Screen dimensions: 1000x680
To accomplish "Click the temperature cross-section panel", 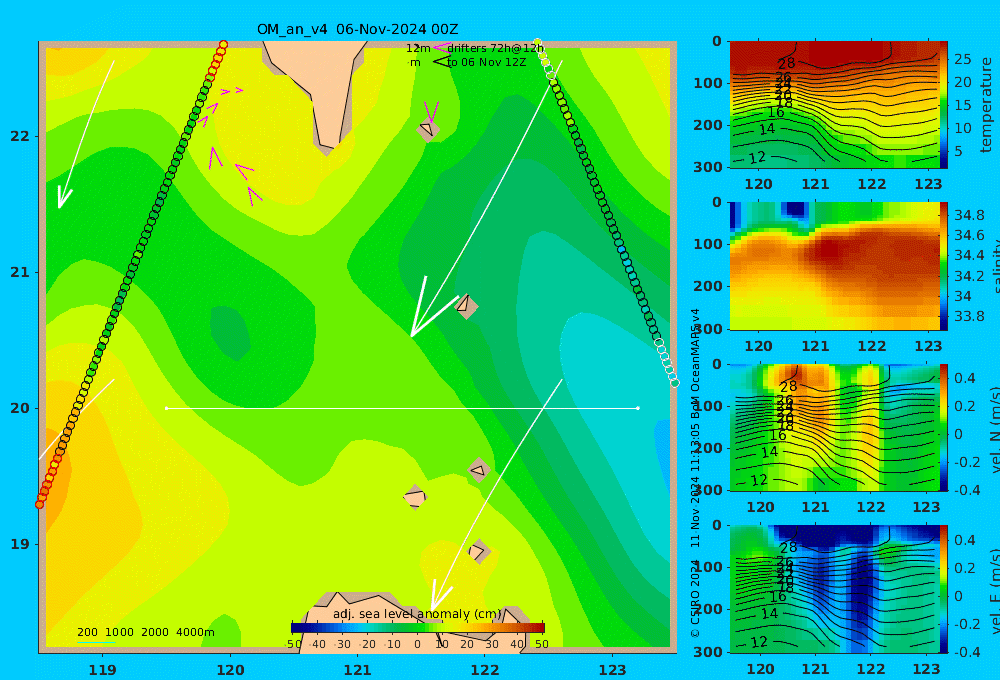I will (834, 105).
